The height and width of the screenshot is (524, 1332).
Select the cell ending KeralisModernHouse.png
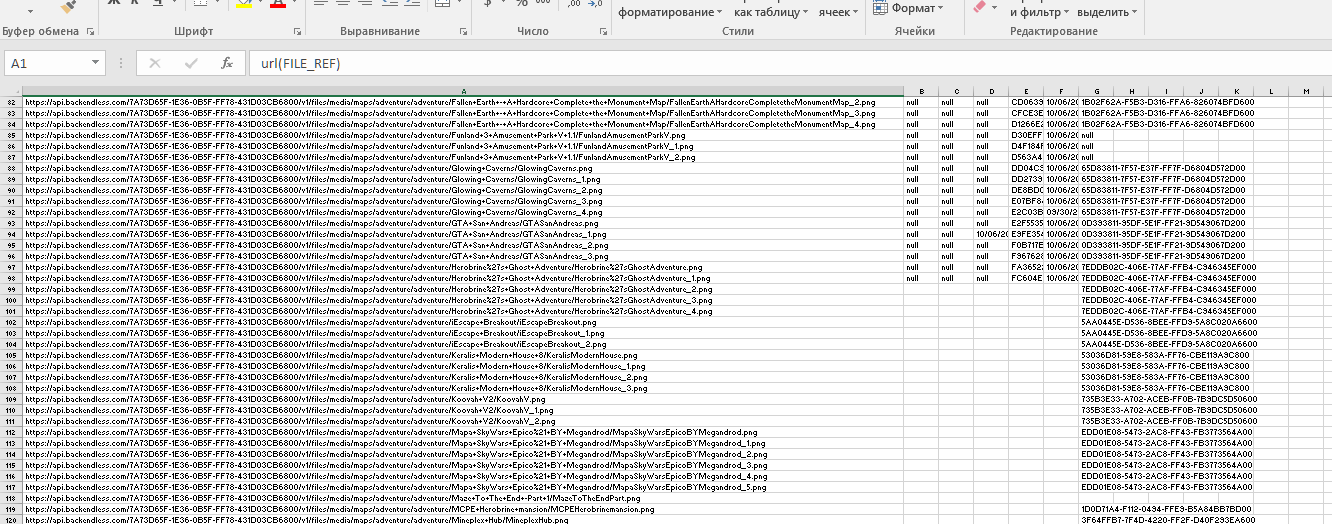(x=463, y=355)
